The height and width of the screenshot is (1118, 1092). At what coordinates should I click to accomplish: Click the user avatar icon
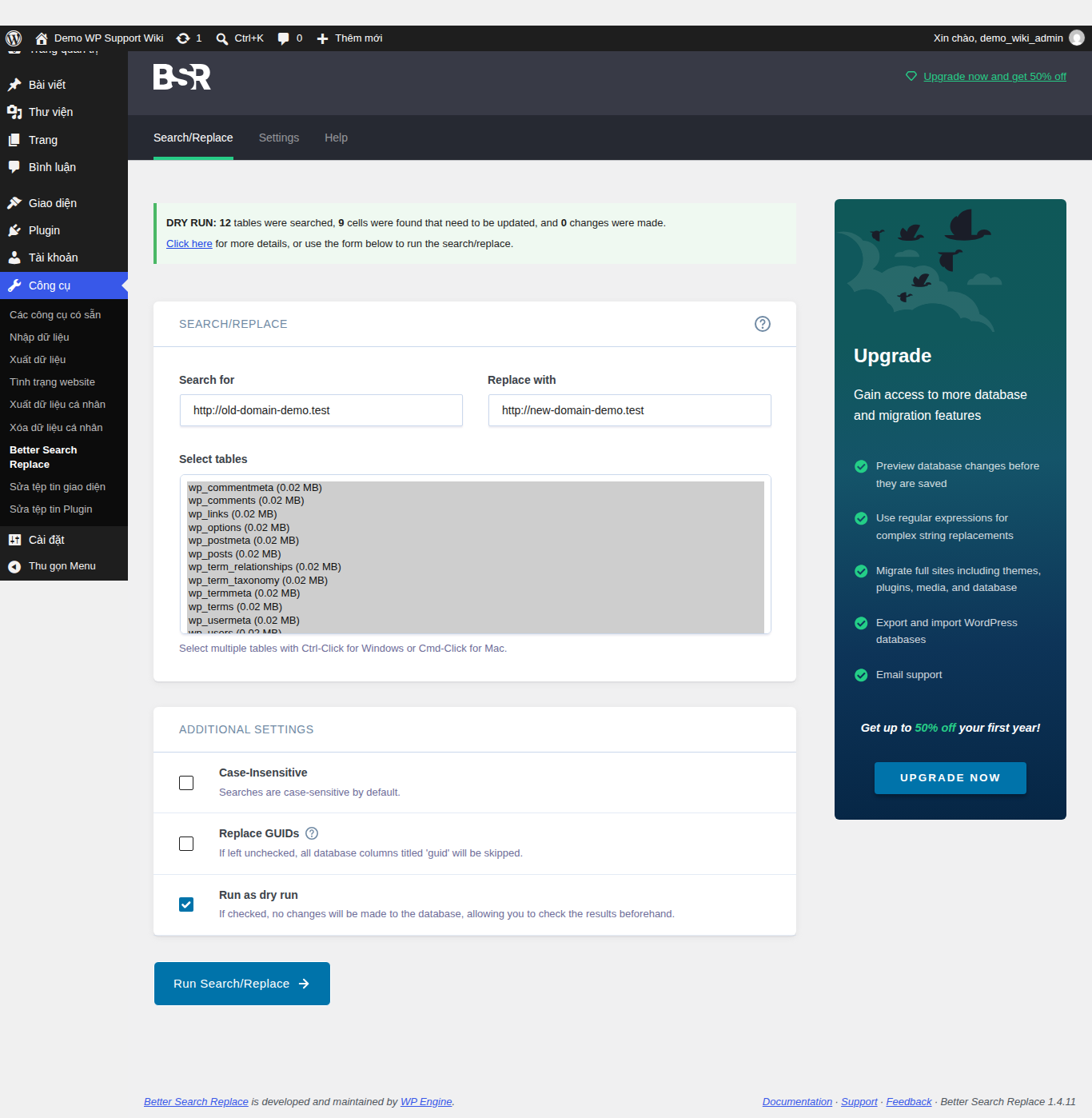(x=1077, y=38)
